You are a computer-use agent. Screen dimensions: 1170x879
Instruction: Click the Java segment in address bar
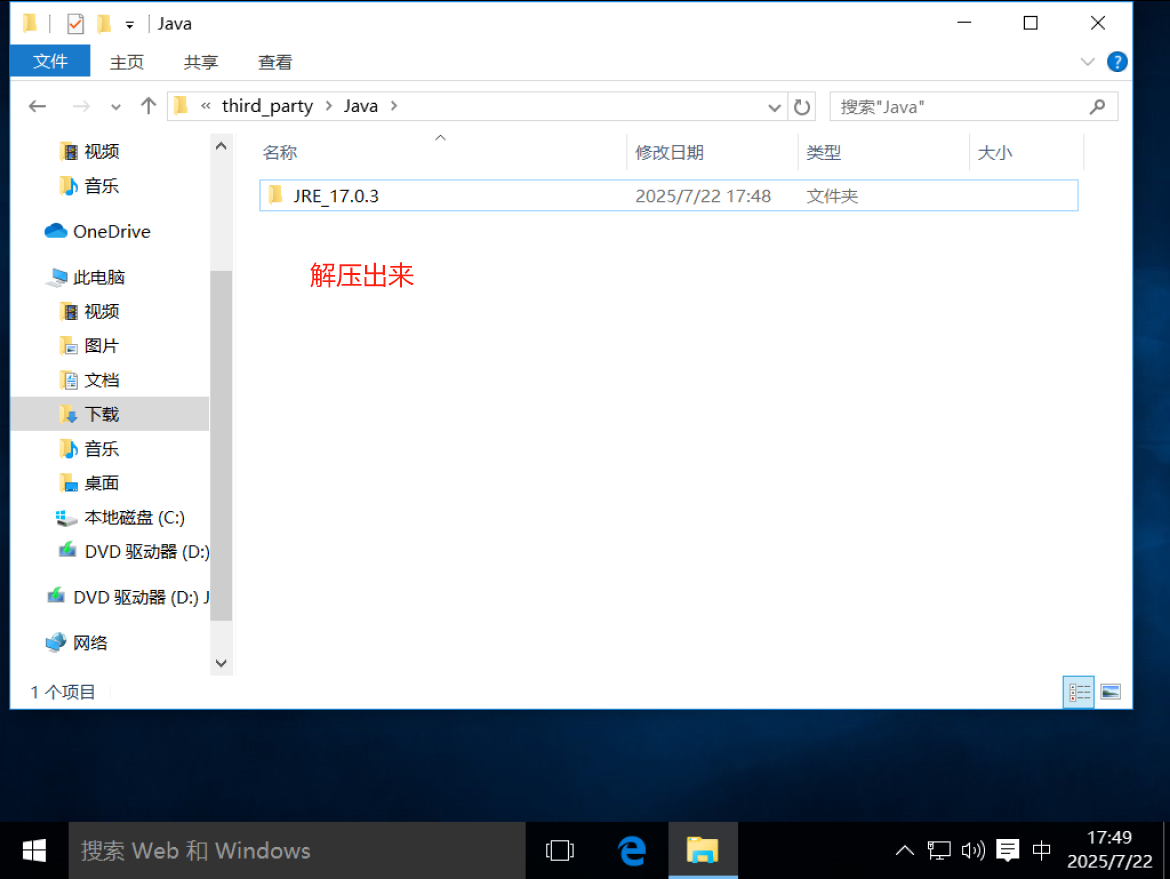tap(360, 106)
